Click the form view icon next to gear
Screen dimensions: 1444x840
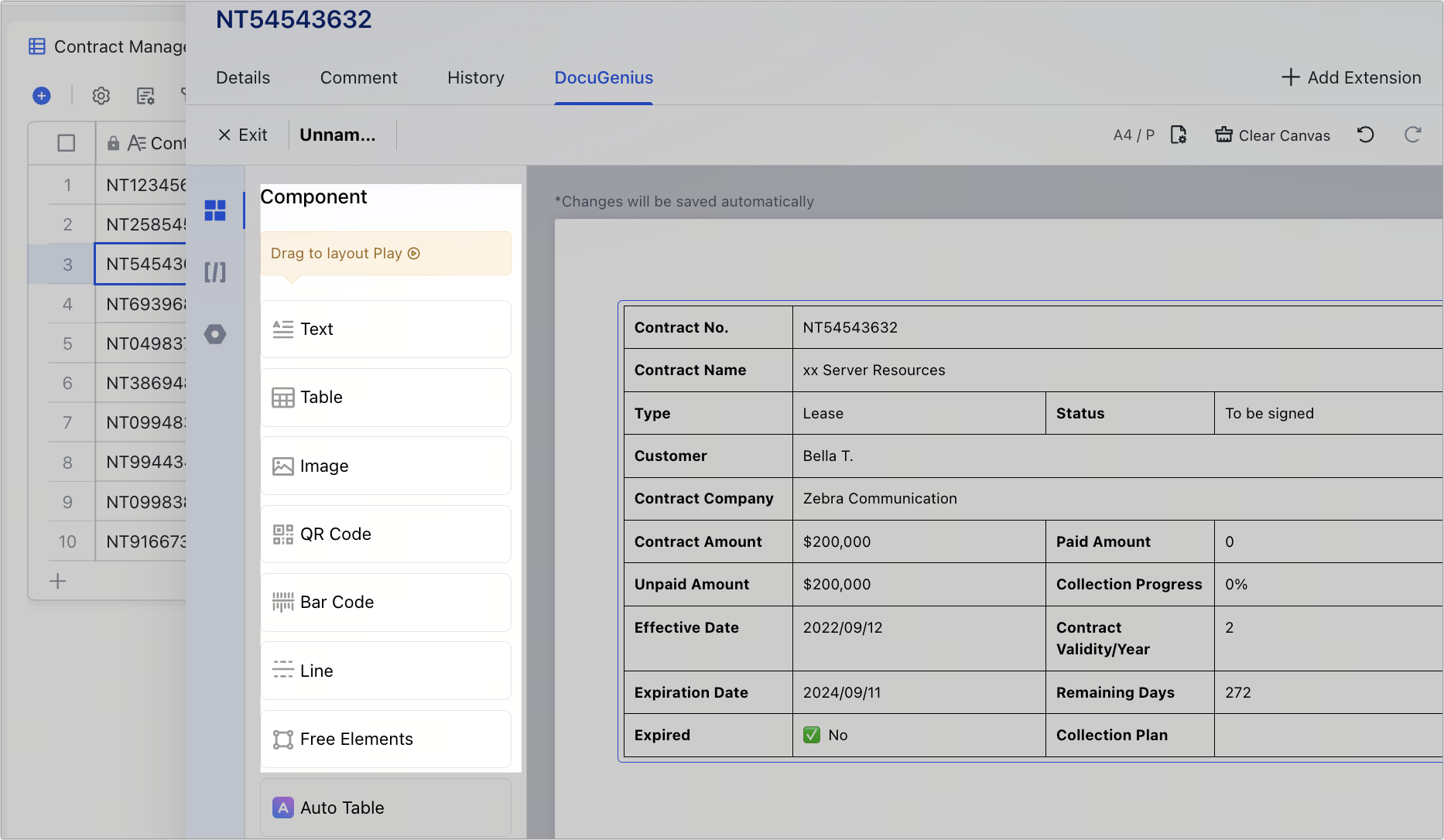tap(145, 95)
